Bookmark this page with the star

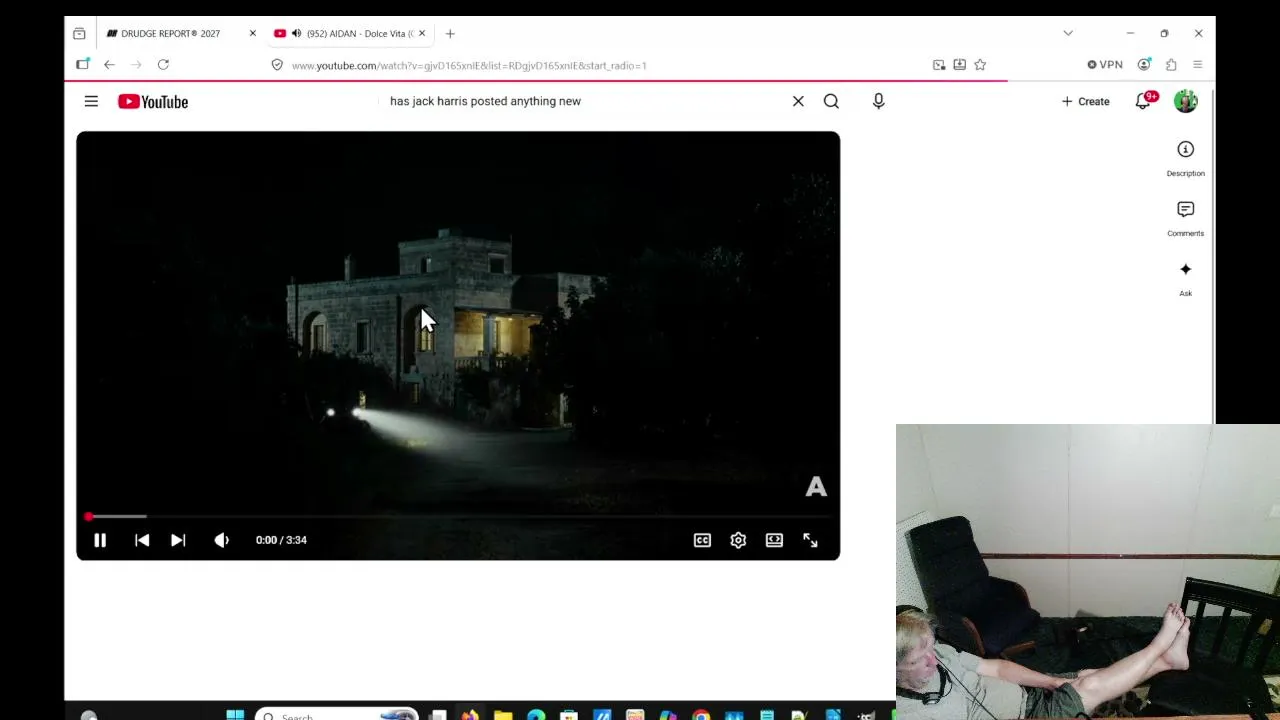[980, 65]
